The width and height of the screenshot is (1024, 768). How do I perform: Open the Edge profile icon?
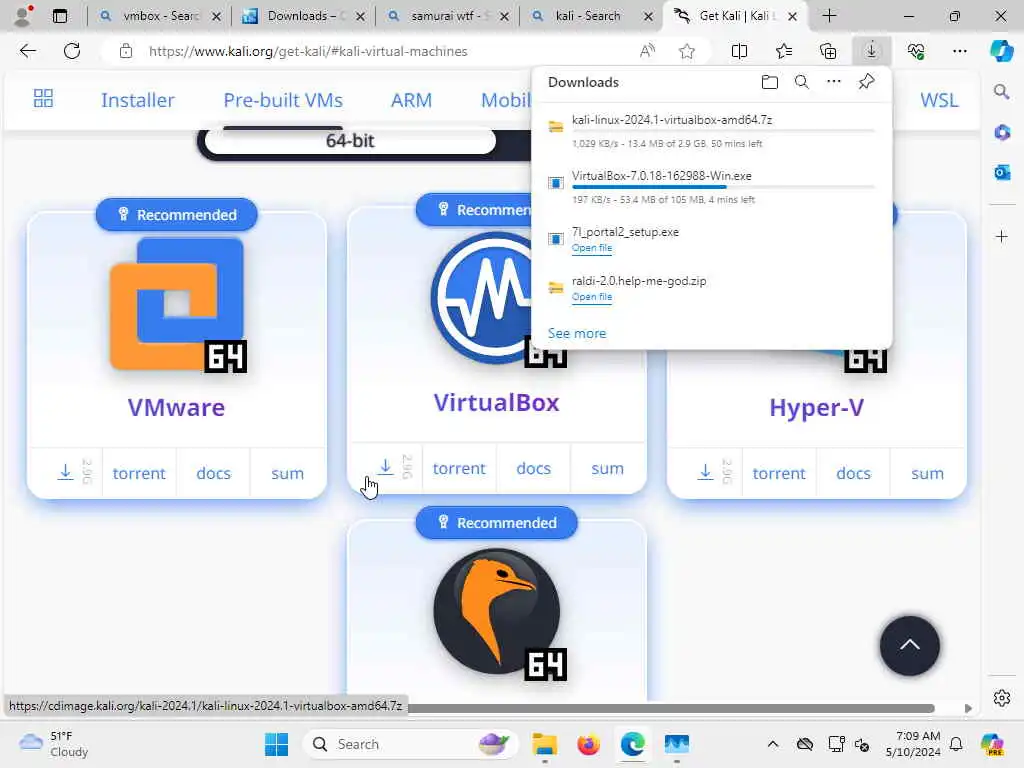(23, 16)
